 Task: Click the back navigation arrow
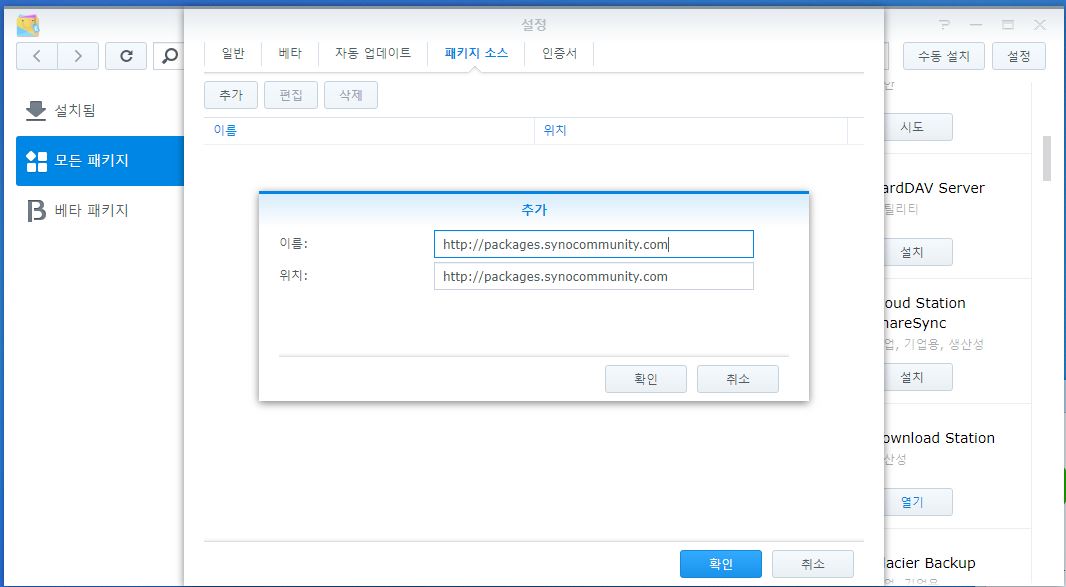(37, 56)
